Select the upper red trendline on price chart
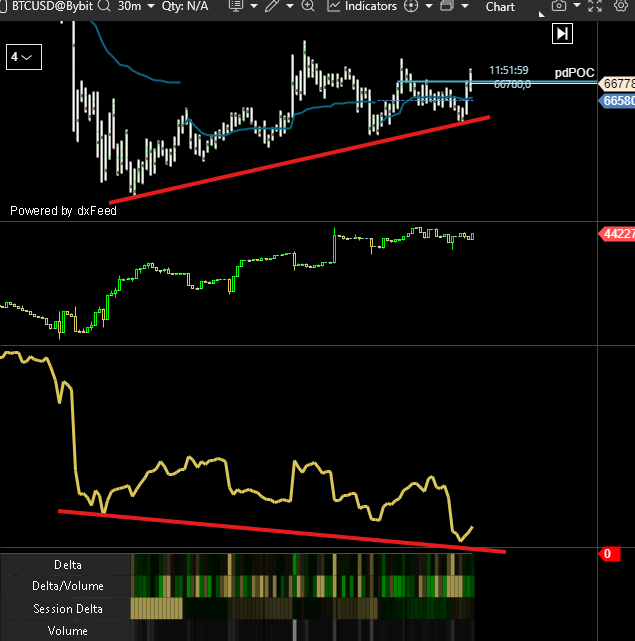Viewport: 635px width, 641px height. pos(299,160)
